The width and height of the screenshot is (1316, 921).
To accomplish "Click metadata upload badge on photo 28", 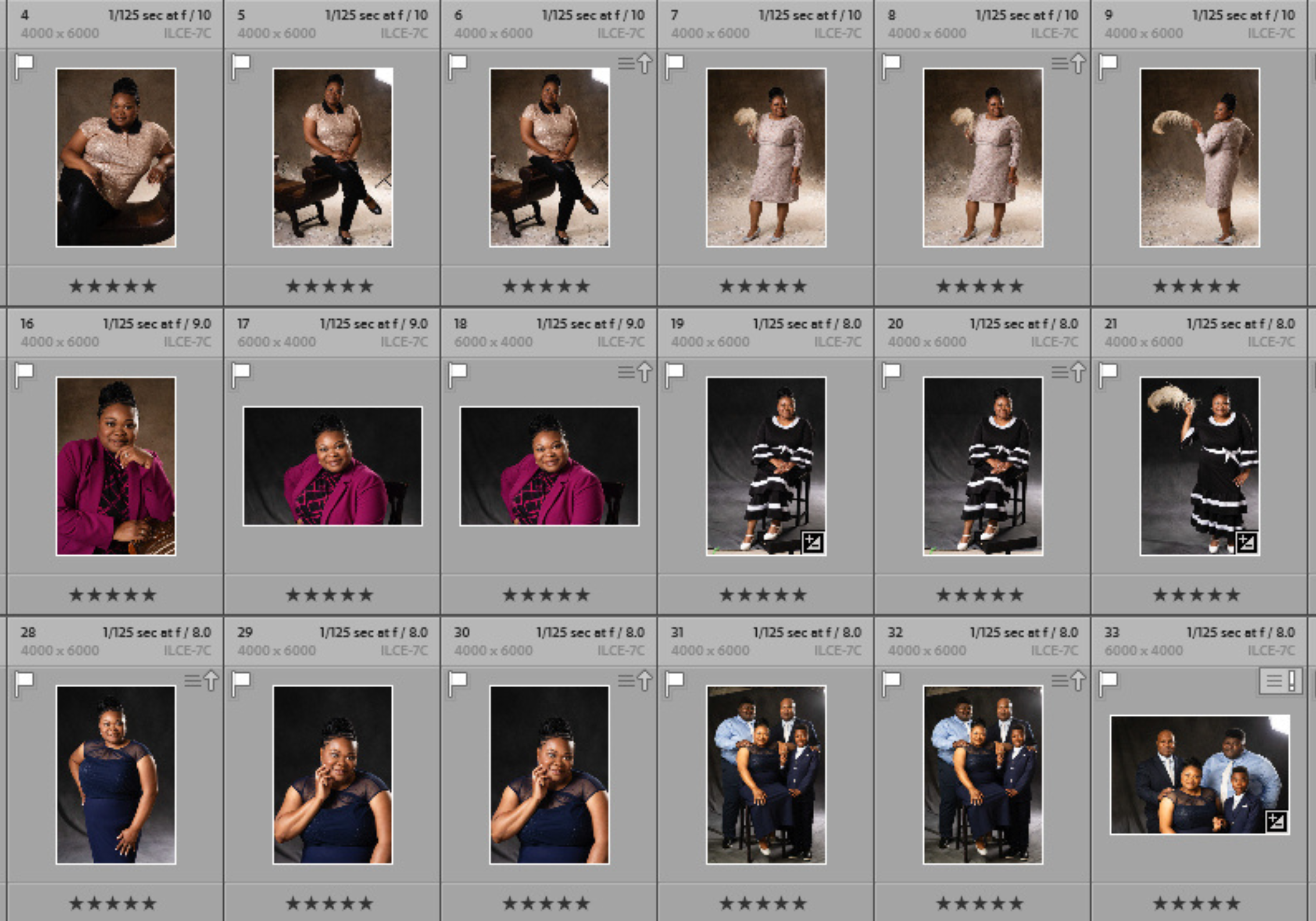I will [x=202, y=681].
